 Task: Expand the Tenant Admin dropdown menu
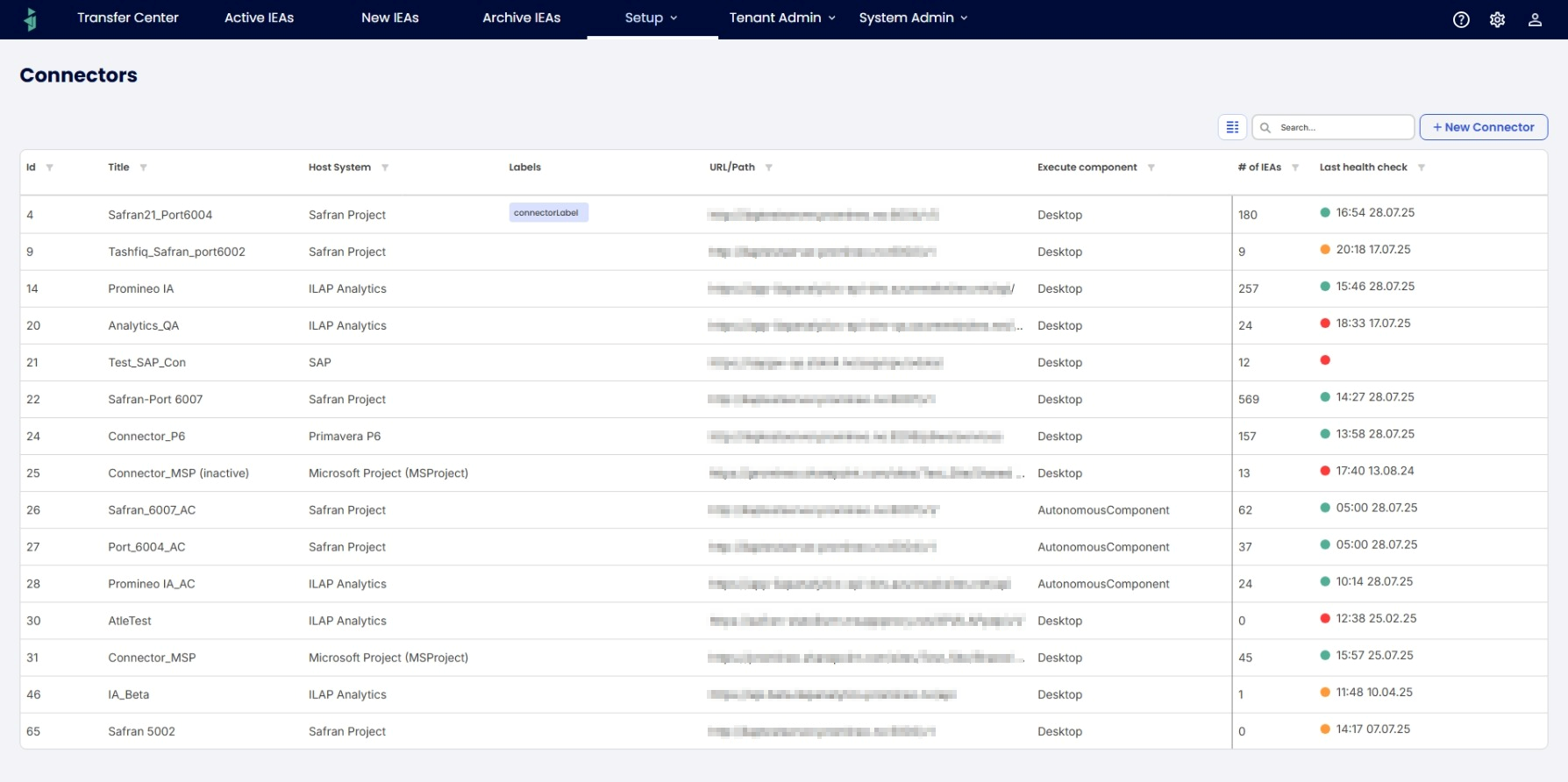pos(782,18)
